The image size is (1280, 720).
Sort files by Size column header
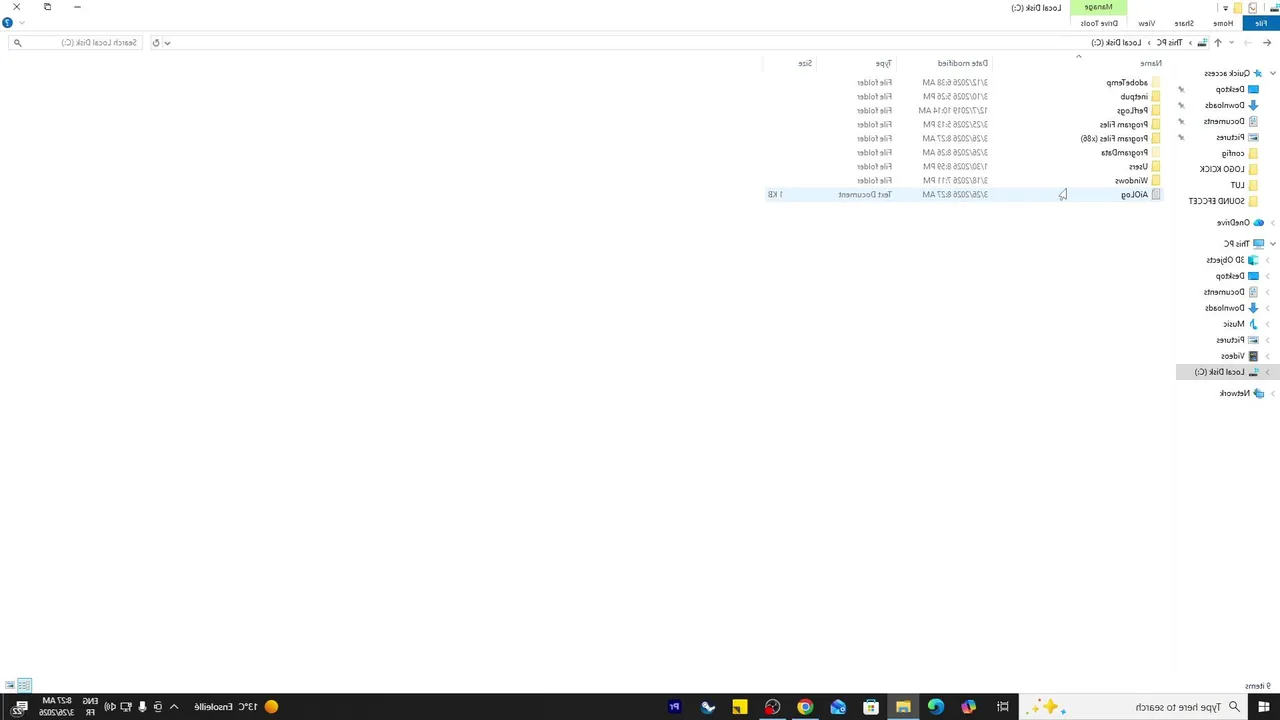tap(805, 63)
